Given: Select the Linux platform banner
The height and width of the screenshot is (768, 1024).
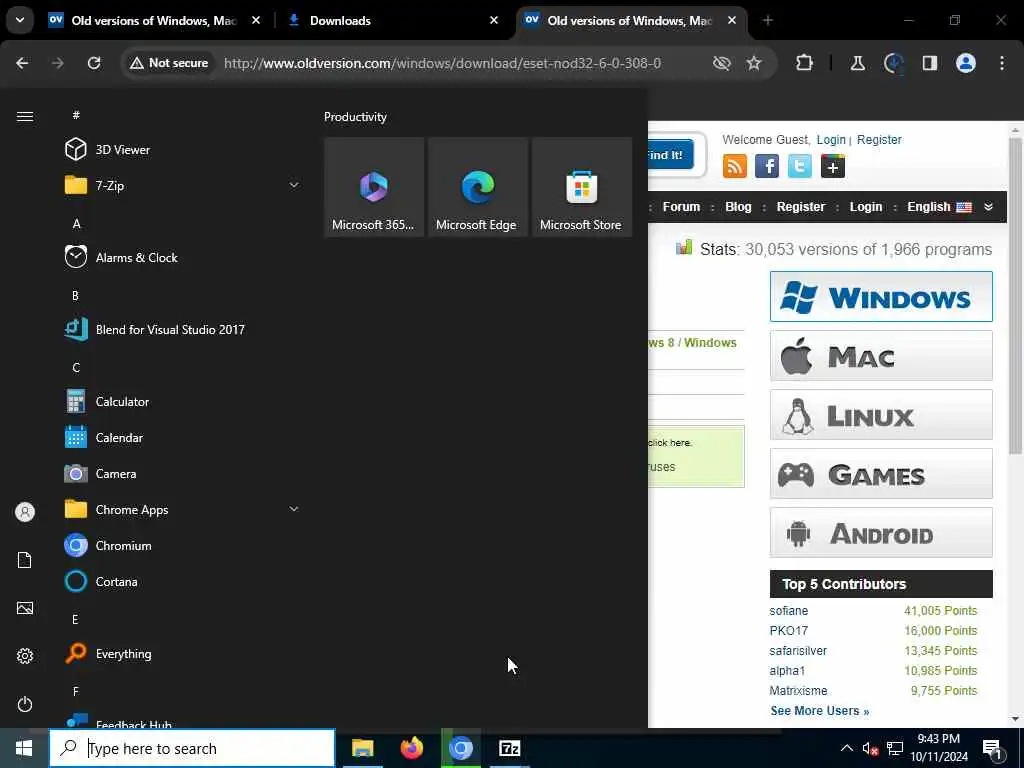Looking at the screenshot, I should click(881, 415).
